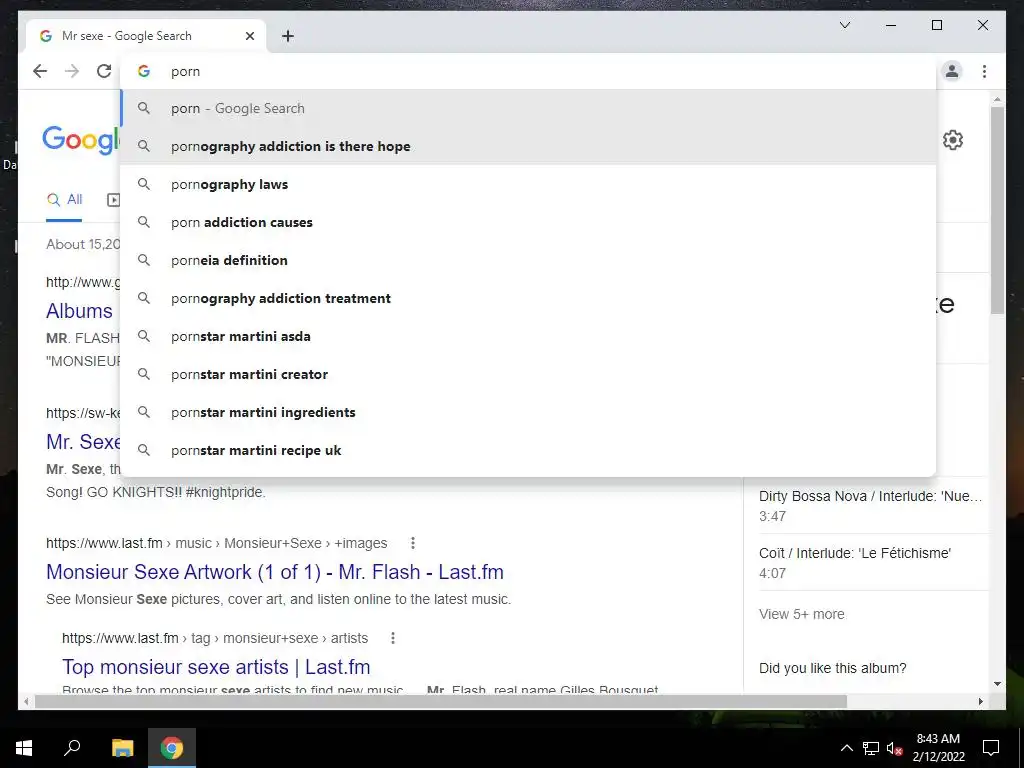
Task: Open options dots beside Monsieur+Sexe +images result
Action: [x=413, y=543]
